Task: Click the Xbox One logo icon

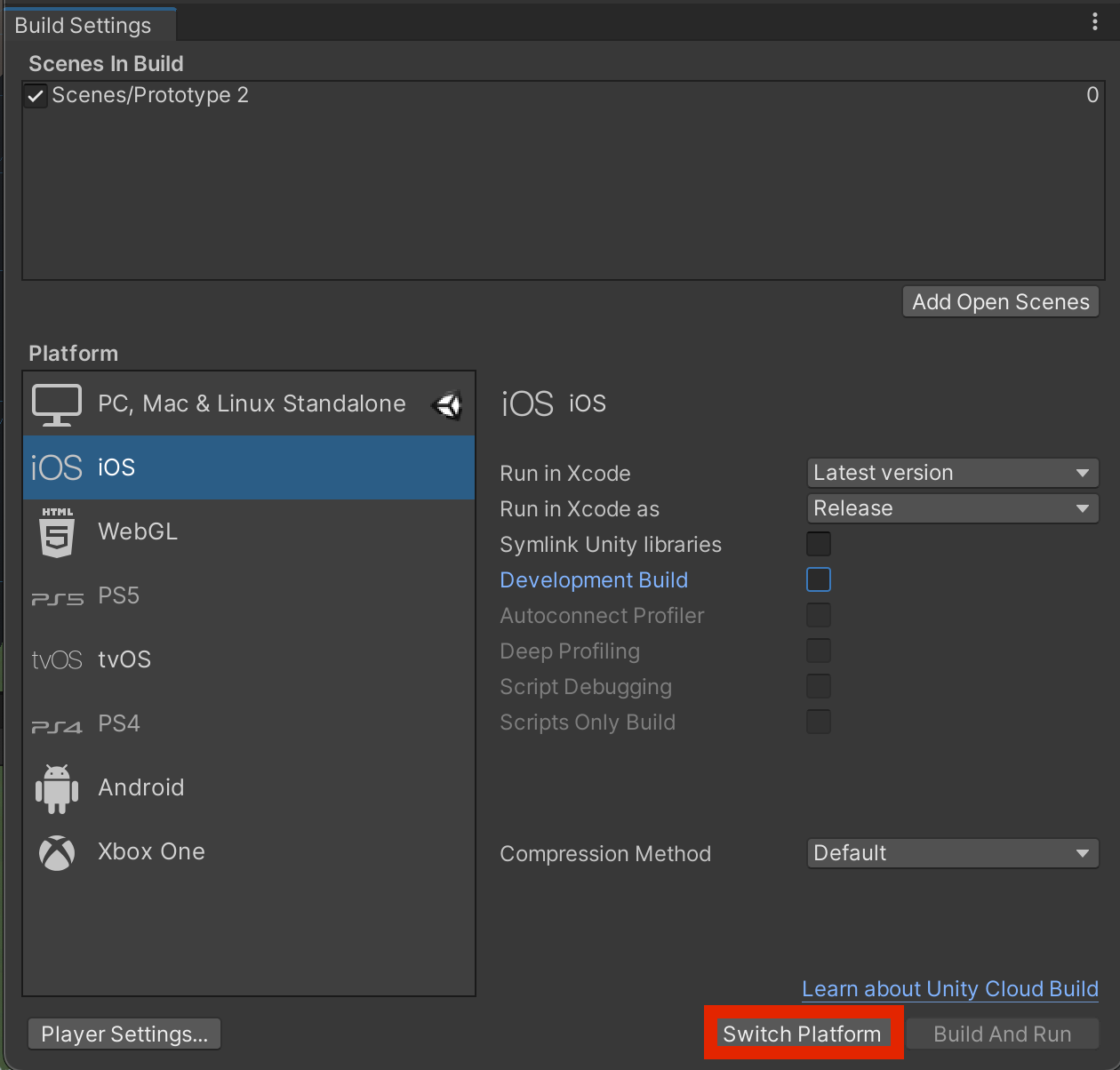Action: (57, 853)
